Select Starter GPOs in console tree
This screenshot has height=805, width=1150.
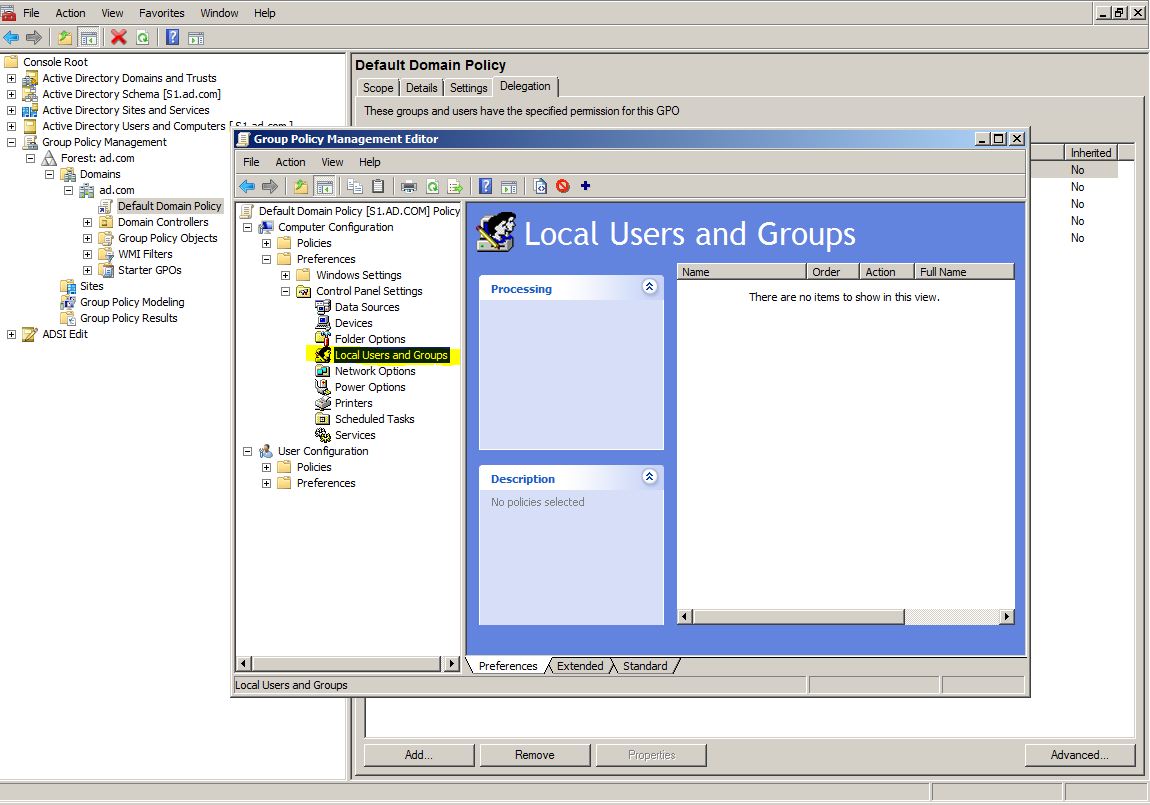tap(150, 271)
